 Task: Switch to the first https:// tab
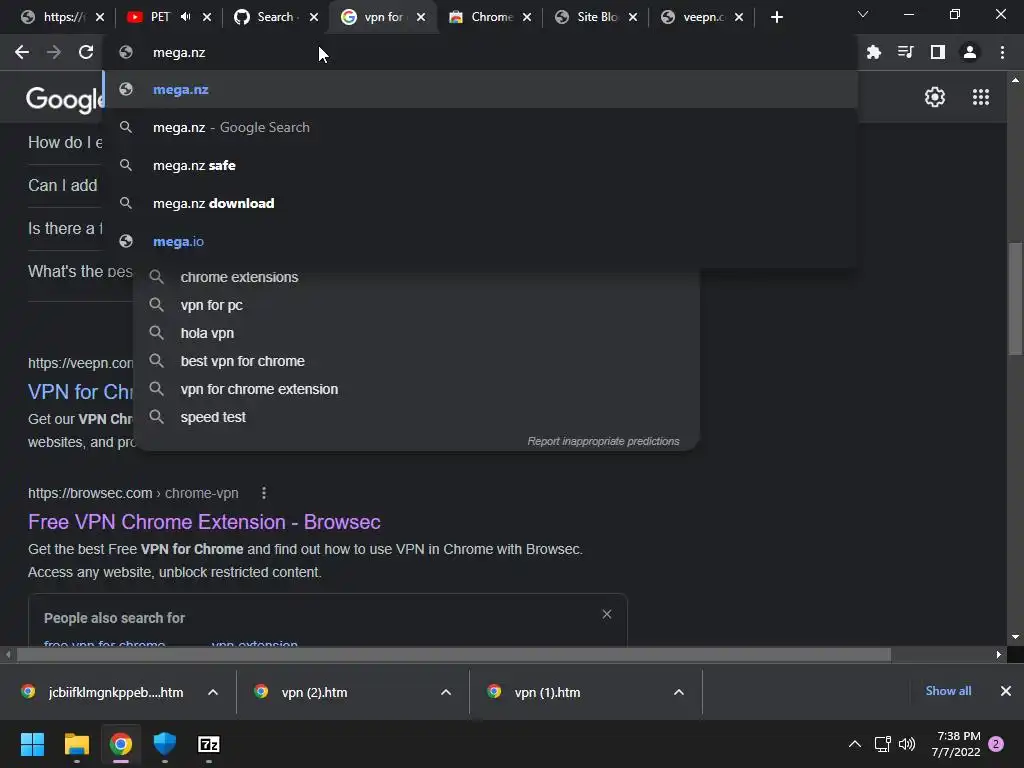[x=61, y=17]
